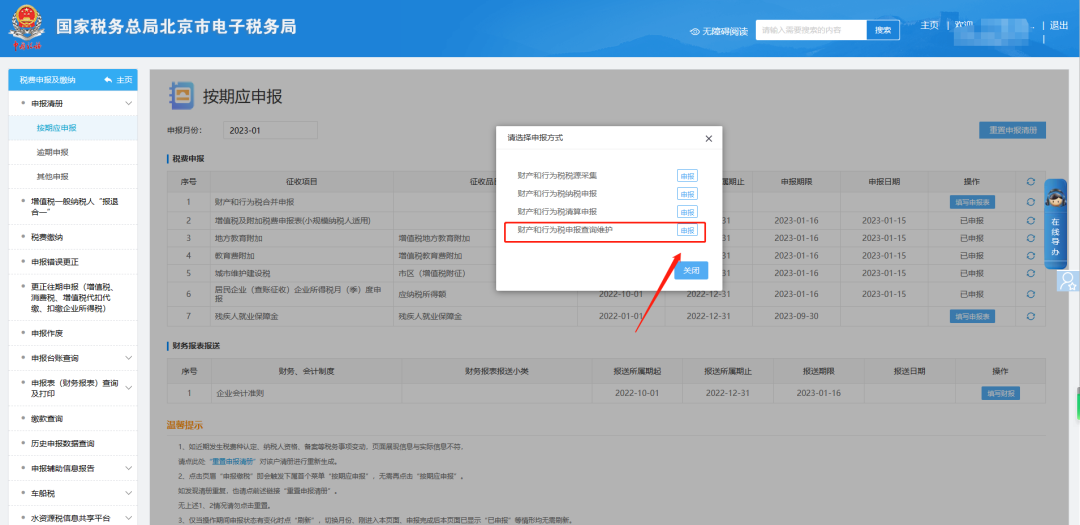Viewport: 1080px width, 525px height.
Task: Click 退出 link in the header
Action: click(x=1058, y=26)
